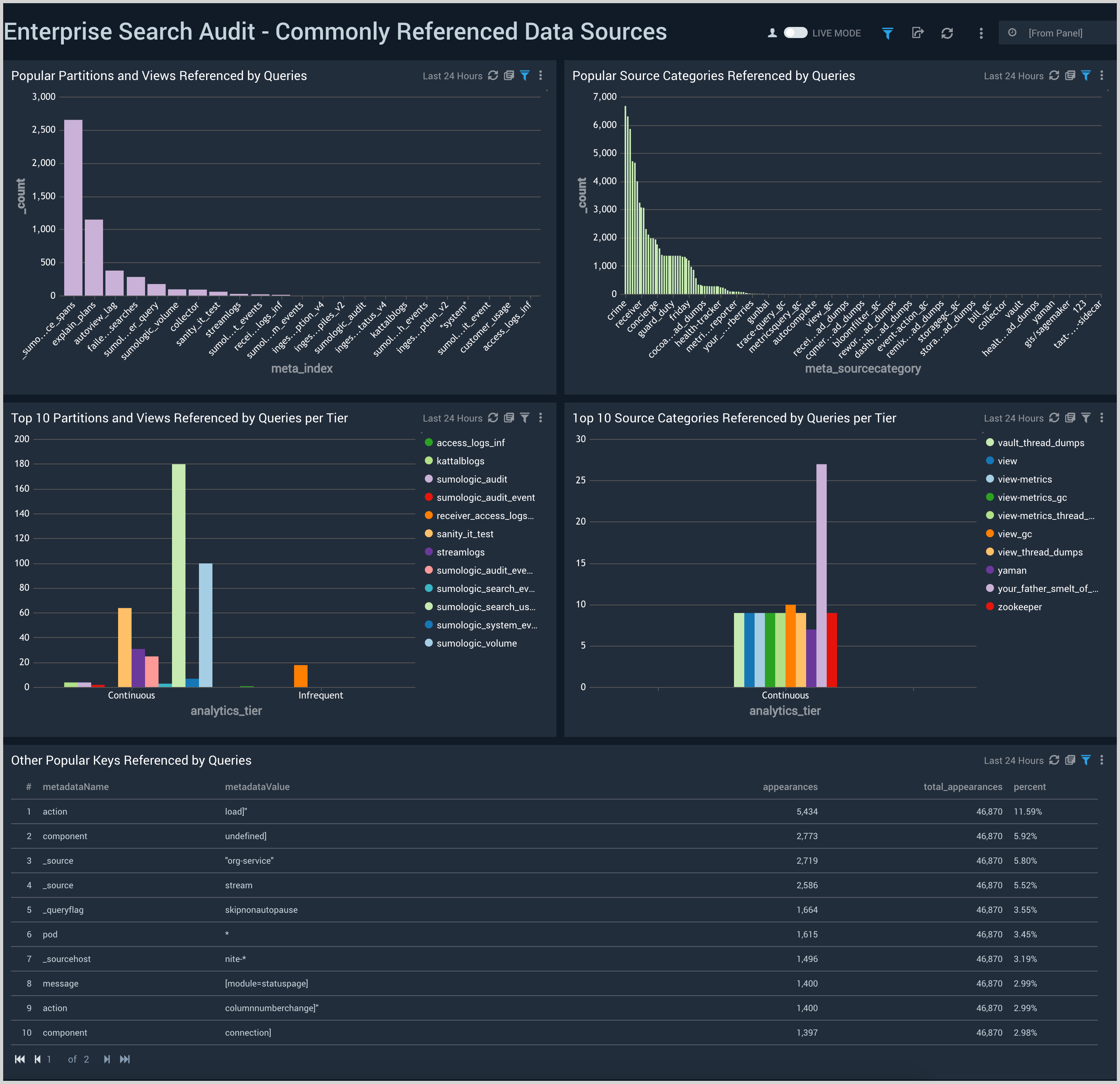Sort table by appearances column header
The height and width of the screenshot is (1084, 1120).
point(790,786)
